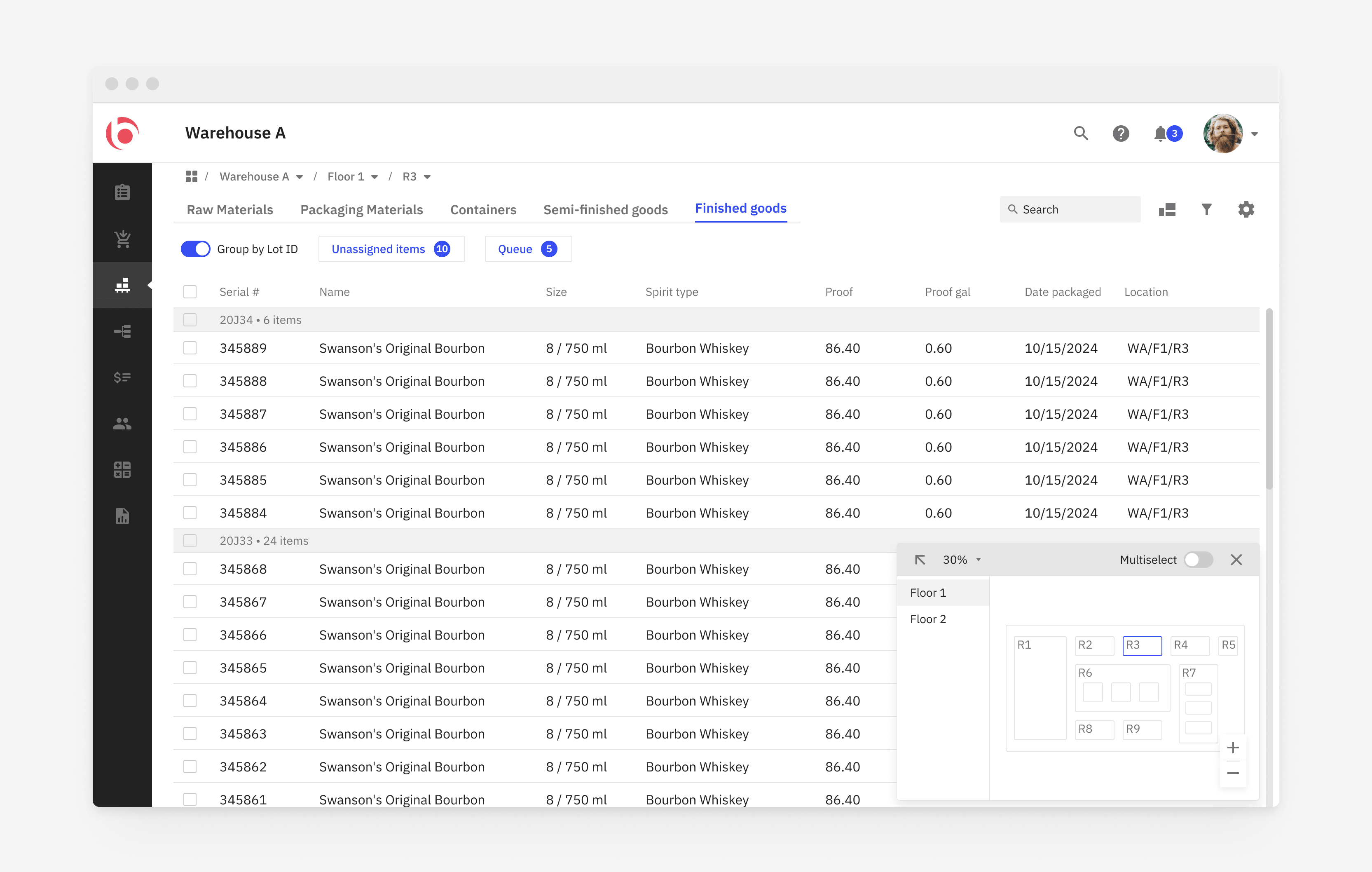
Task: Expand the R3 breadcrumb dropdown
Action: pos(427,177)
